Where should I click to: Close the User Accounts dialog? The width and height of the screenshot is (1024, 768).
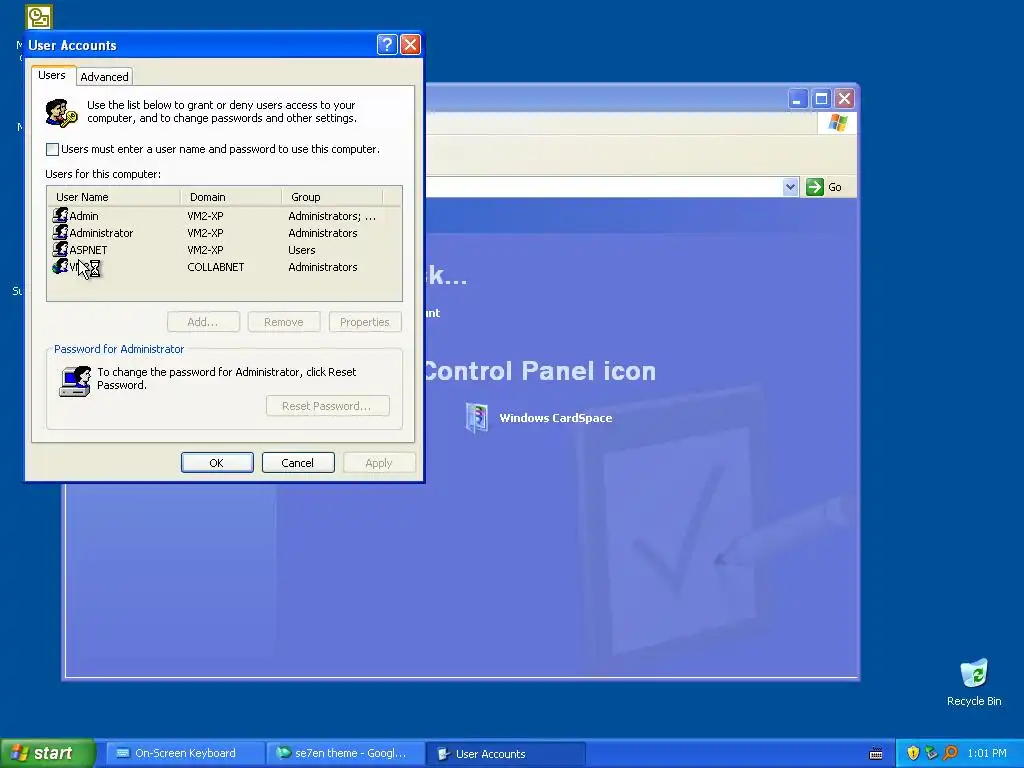tap(410, 44)
